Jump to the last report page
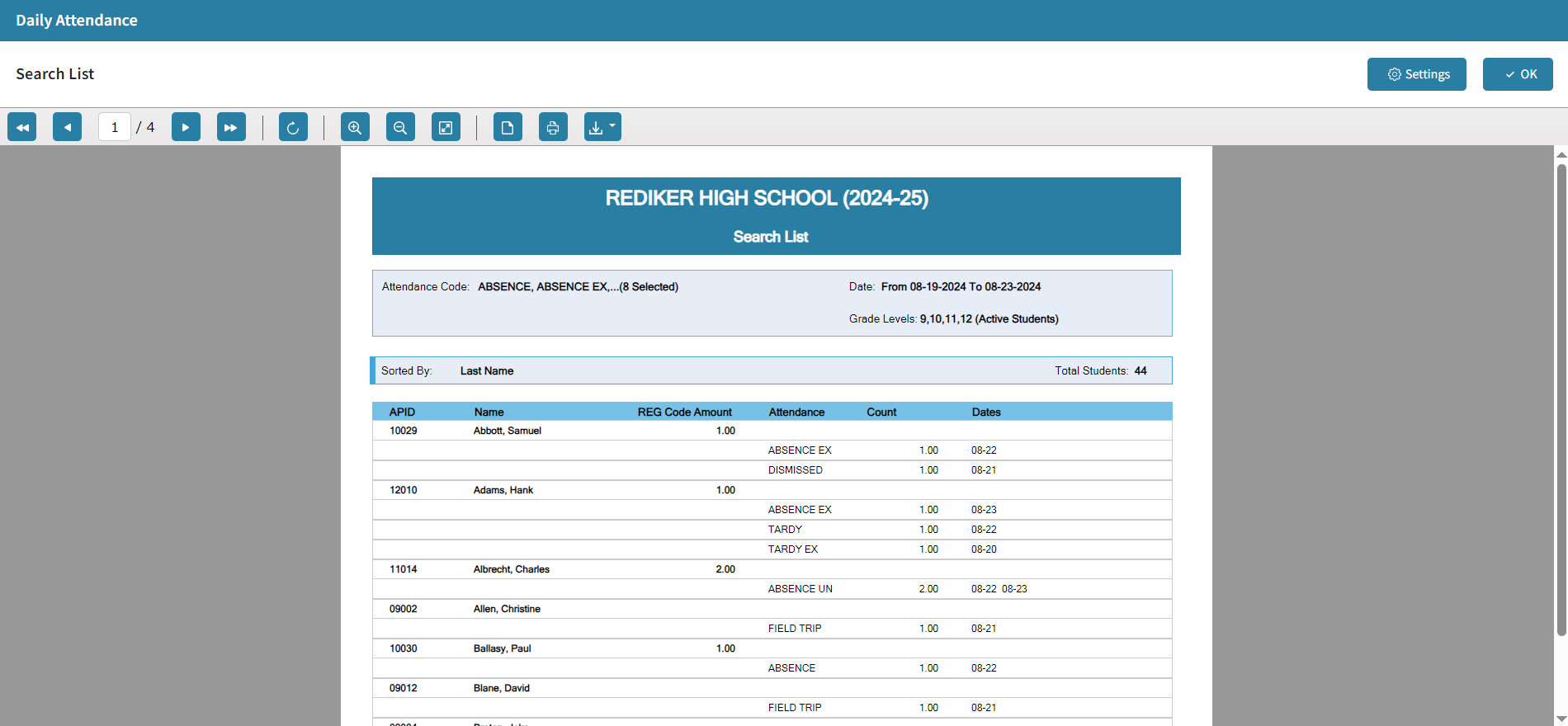Image resolution: width=1568 pixels, height=726 pixels. coord(231,127)
